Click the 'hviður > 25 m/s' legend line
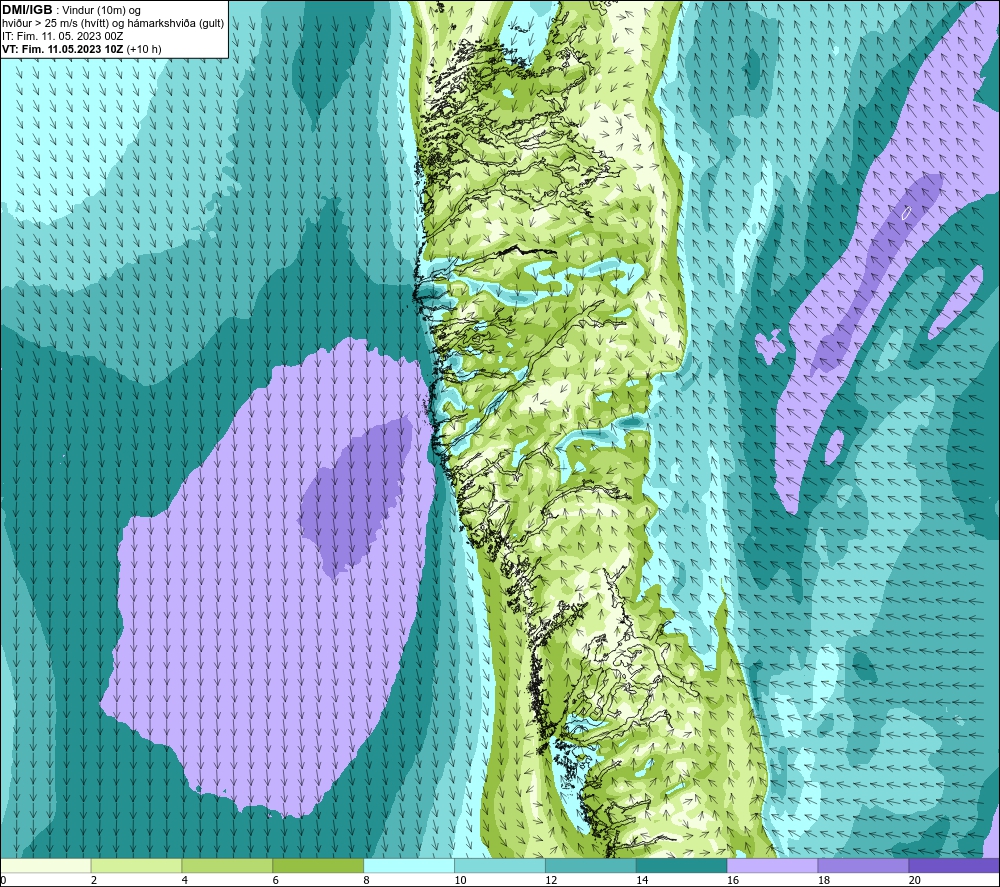Image resolution: width=1000 pixels, height=887 pixels. (x=113, y=24)
